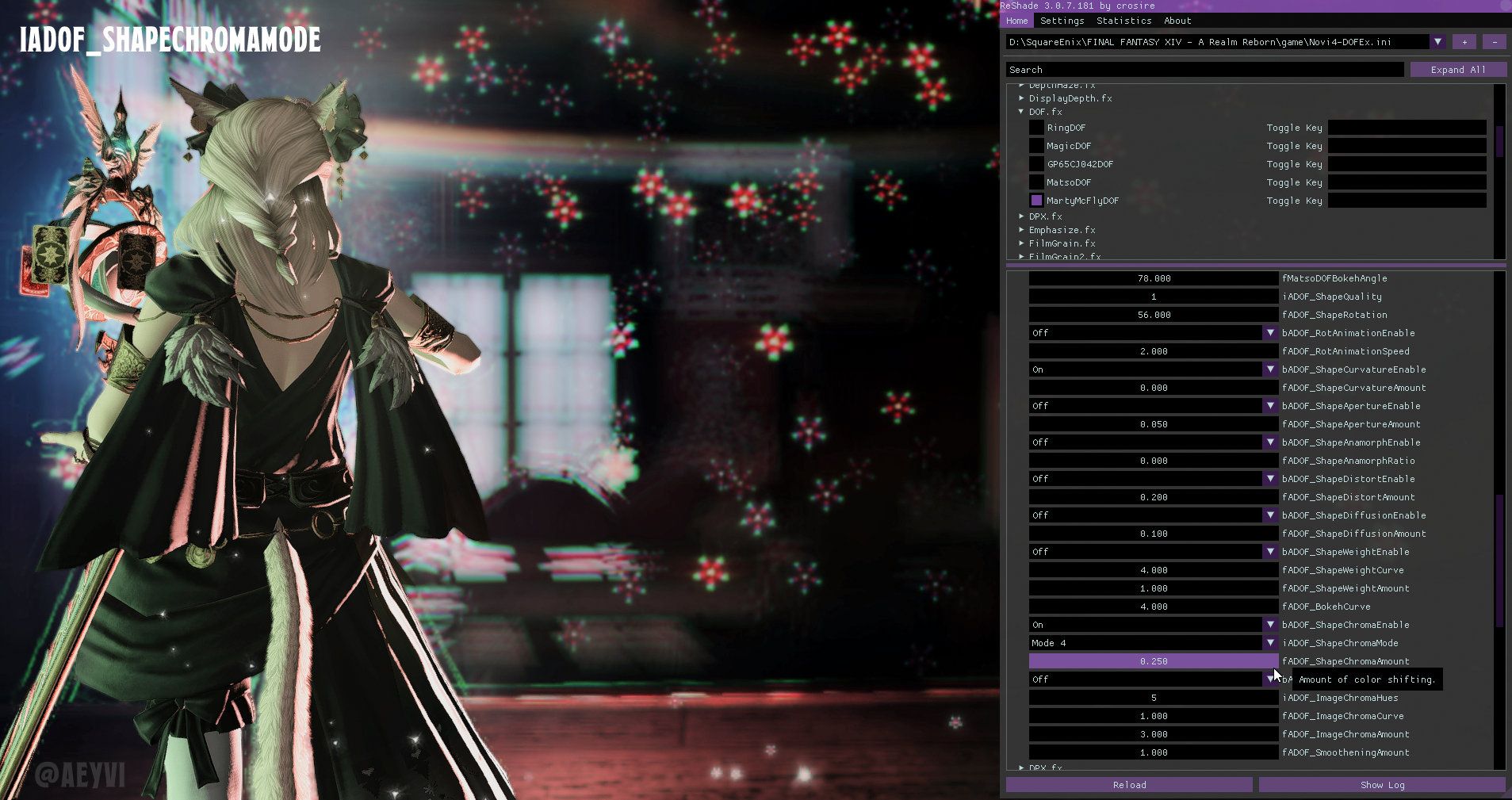Click the Expand All button
Screen dimensions: 1512x800
click(1457, 70)
